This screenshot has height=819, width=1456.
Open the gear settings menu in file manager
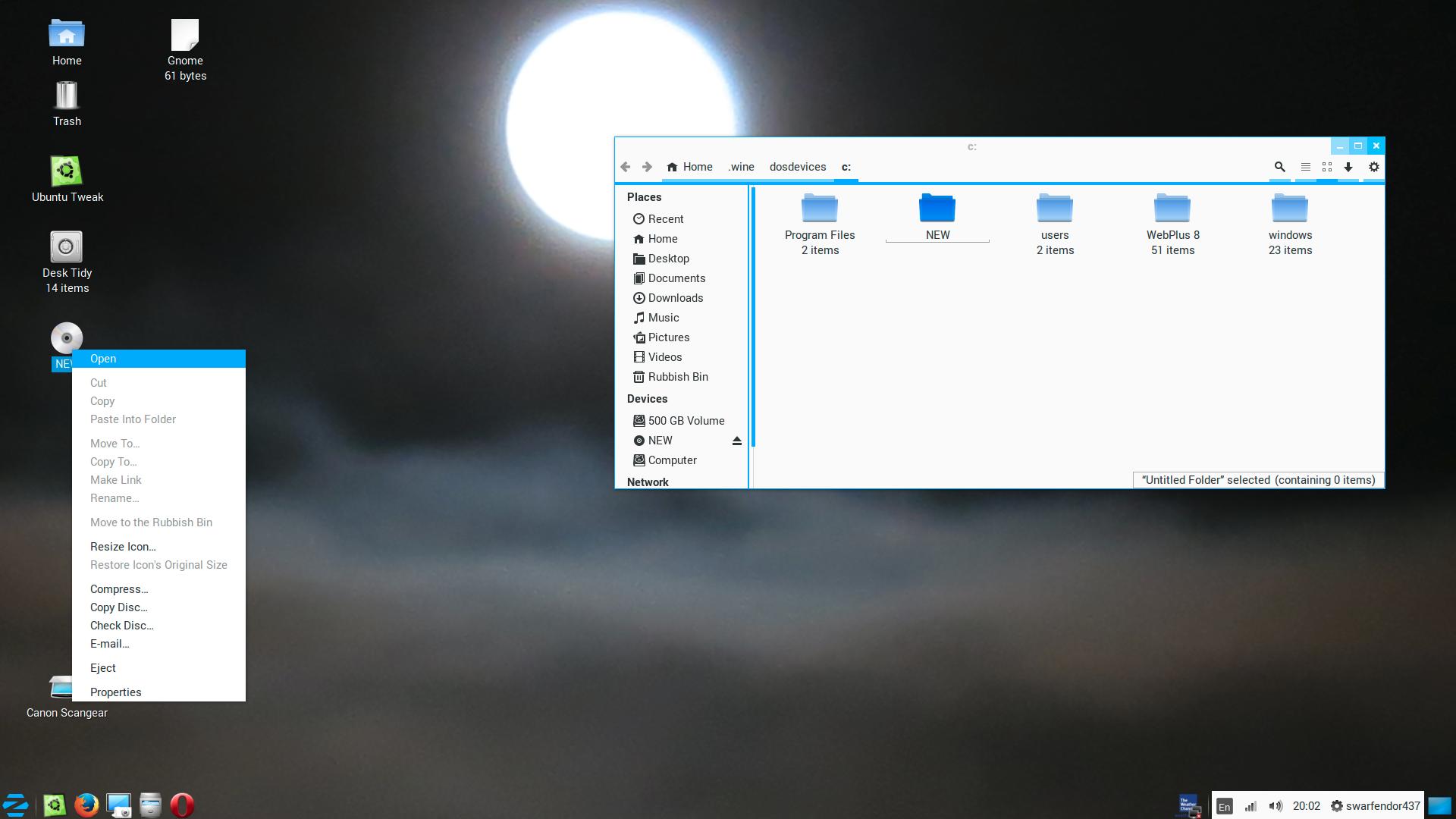(1373, 167)
